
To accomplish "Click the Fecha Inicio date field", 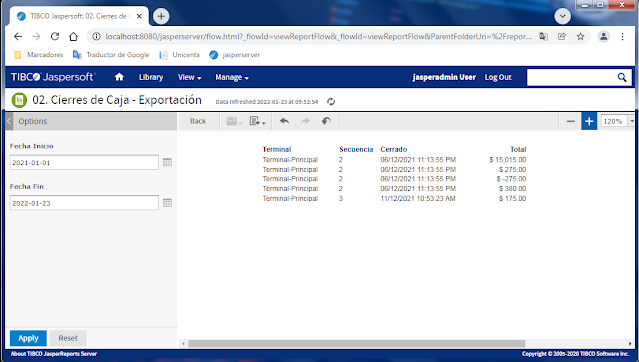I will (x=84, y=162).
